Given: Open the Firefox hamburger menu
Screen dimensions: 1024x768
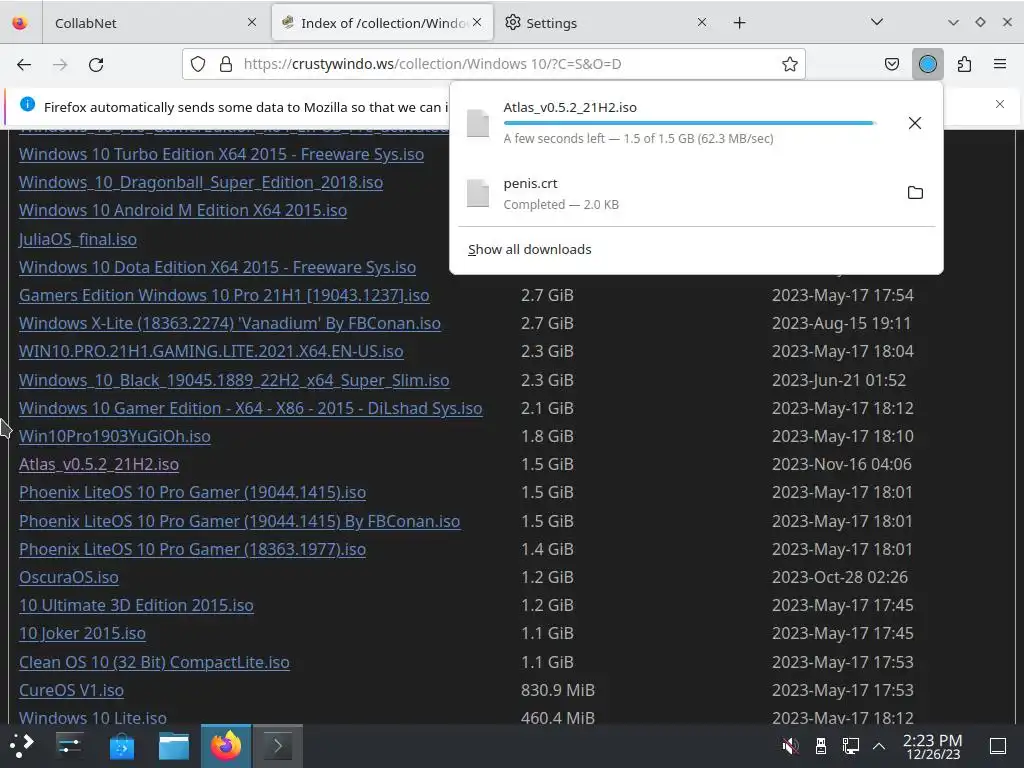Looking at the screenshot, I should click(x=1000, y=64).
